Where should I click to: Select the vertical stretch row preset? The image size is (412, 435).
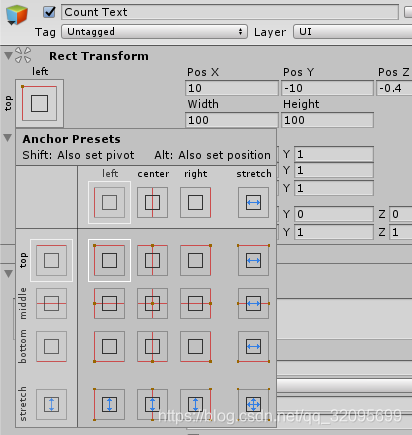click(x=51, y=404)
